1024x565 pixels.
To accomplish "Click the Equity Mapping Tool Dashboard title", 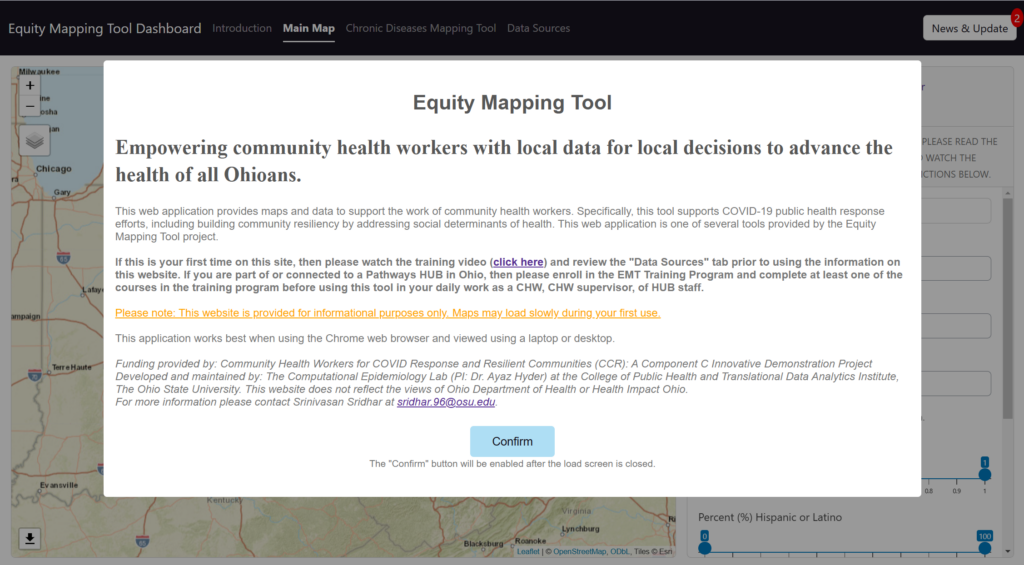I will [105, 28].
